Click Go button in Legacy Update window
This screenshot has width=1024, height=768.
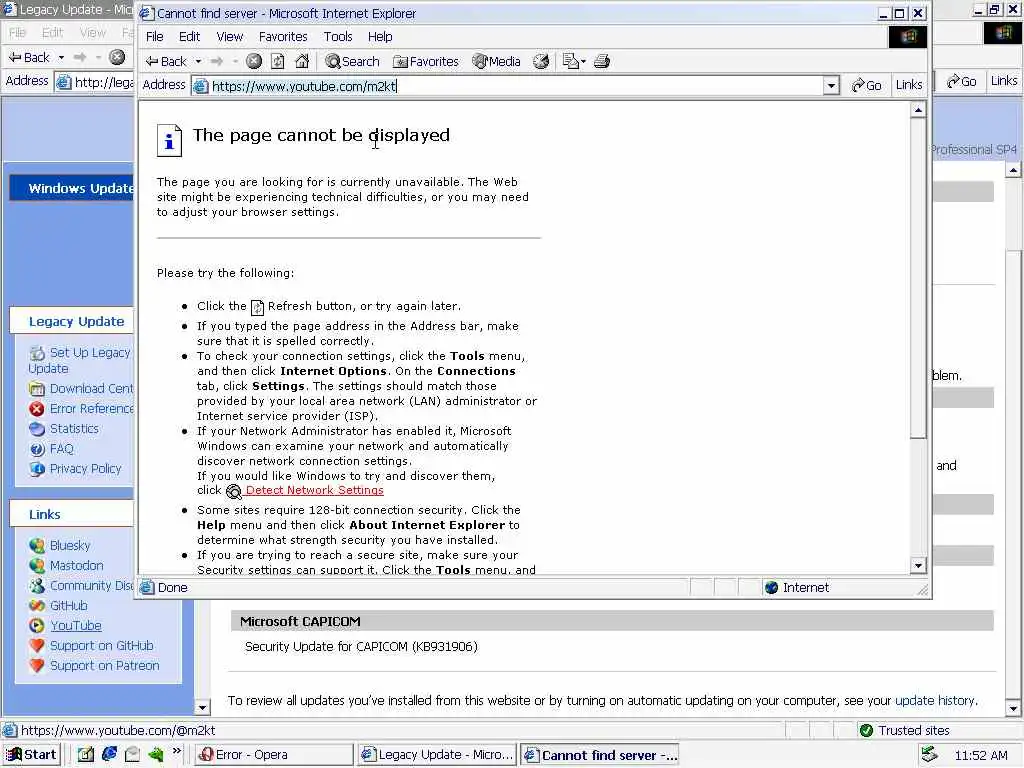click(x=961, y=81)
